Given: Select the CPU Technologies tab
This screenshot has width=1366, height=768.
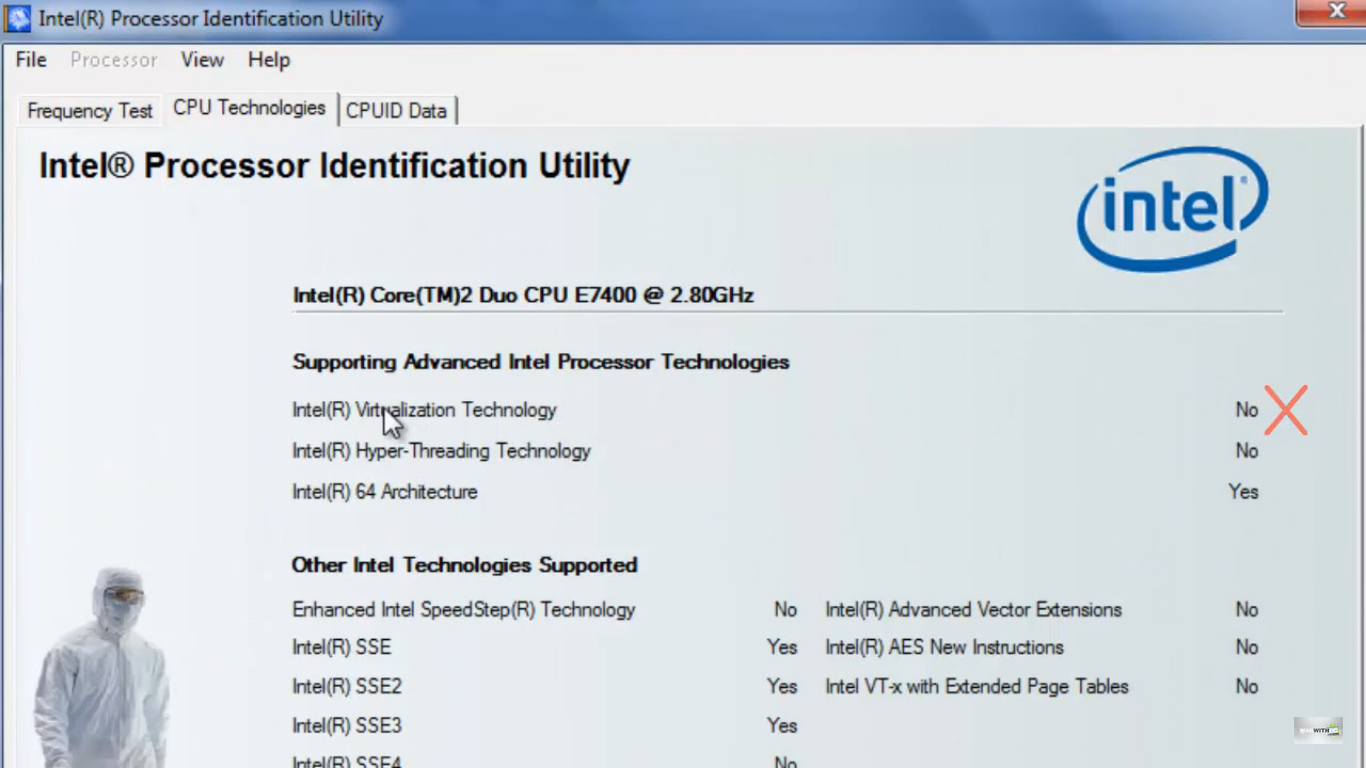Looking at the screenshot, I should coord(249,108).
